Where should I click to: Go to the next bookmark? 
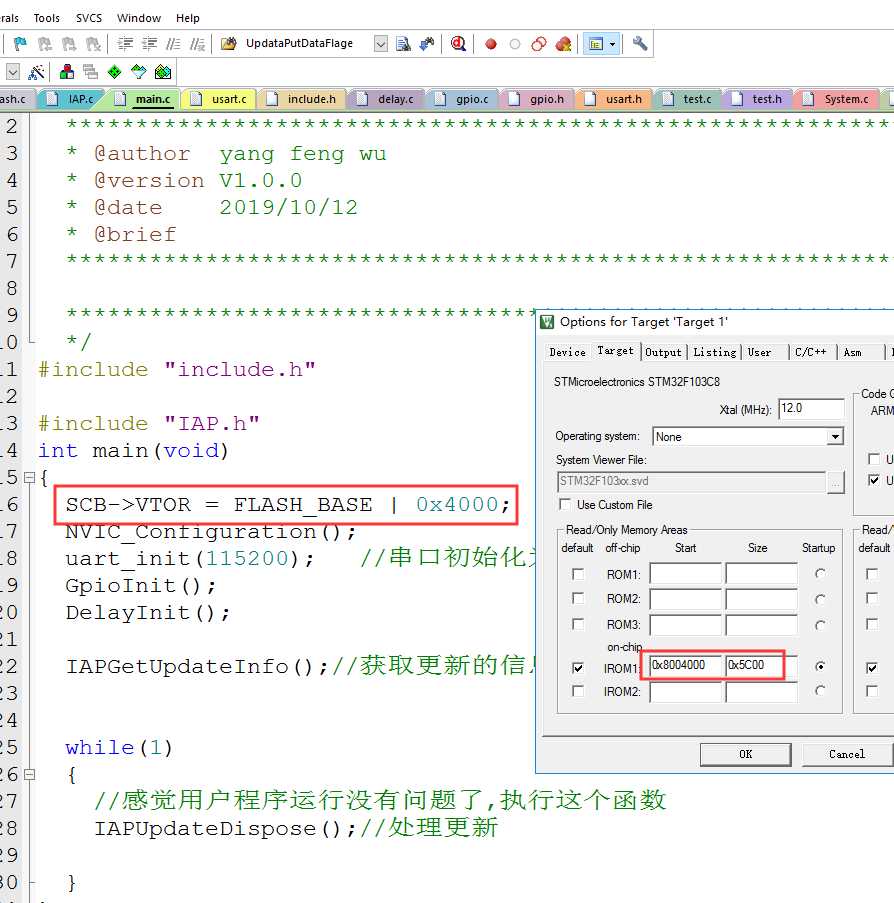[x=69, y=44]
